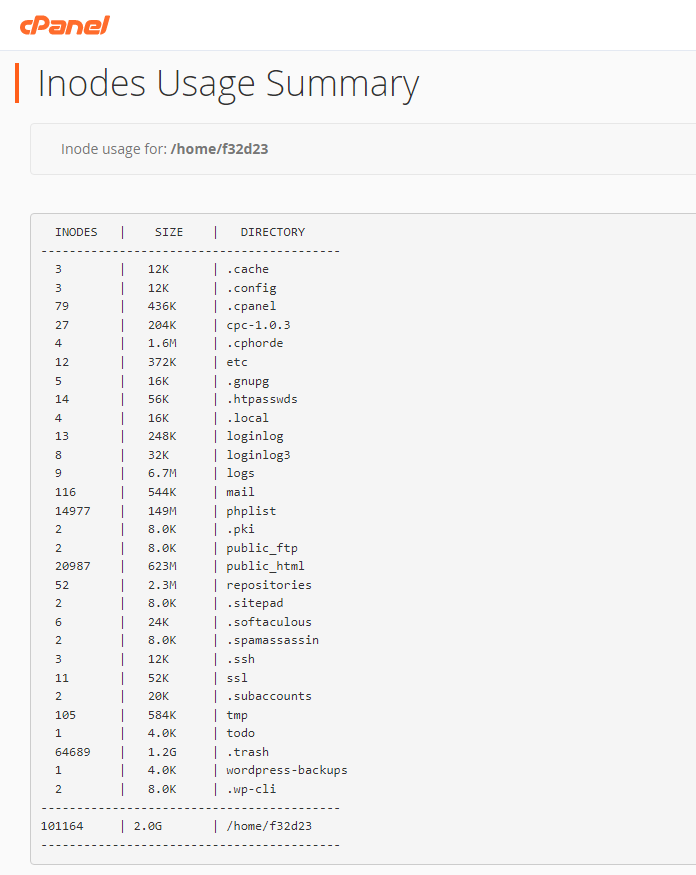The image size is (696, 875).
Task: Click the .trash directory entry
Action: tap(248, 752)
